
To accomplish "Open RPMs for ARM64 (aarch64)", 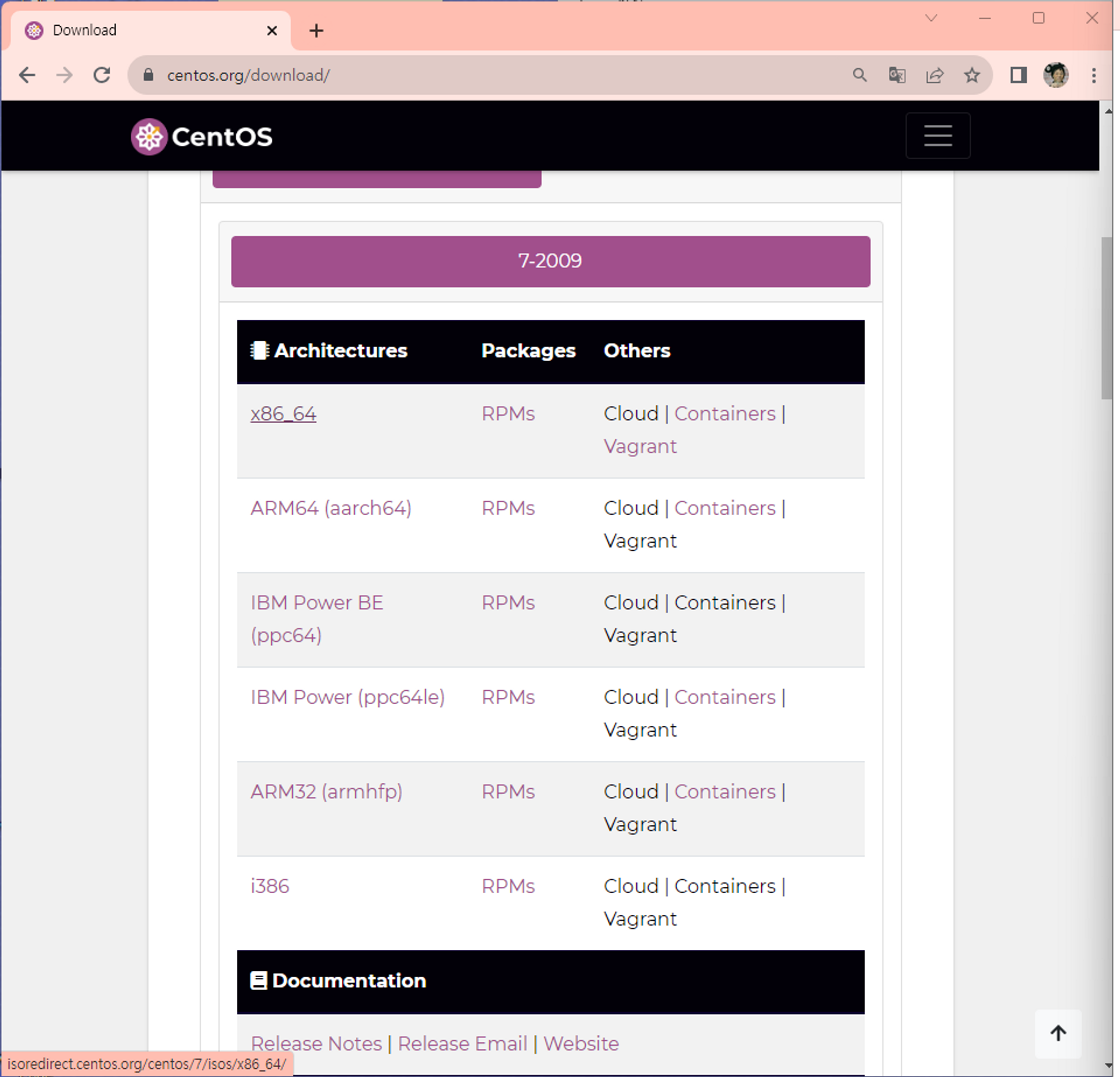I will 508,508.
